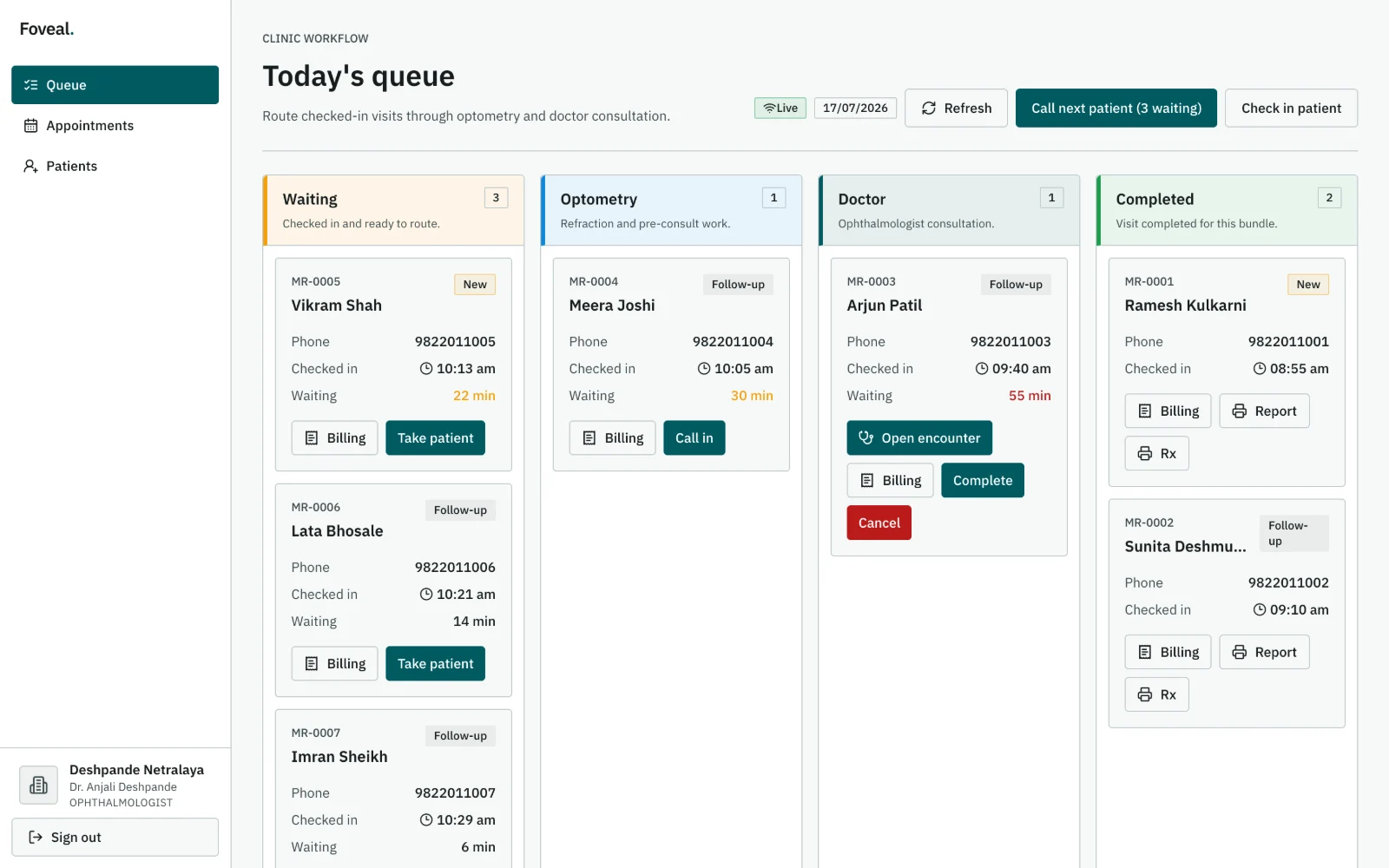
Task: Click the Live wifi icon
Action: pyautogui.click(x=769, y=108)
